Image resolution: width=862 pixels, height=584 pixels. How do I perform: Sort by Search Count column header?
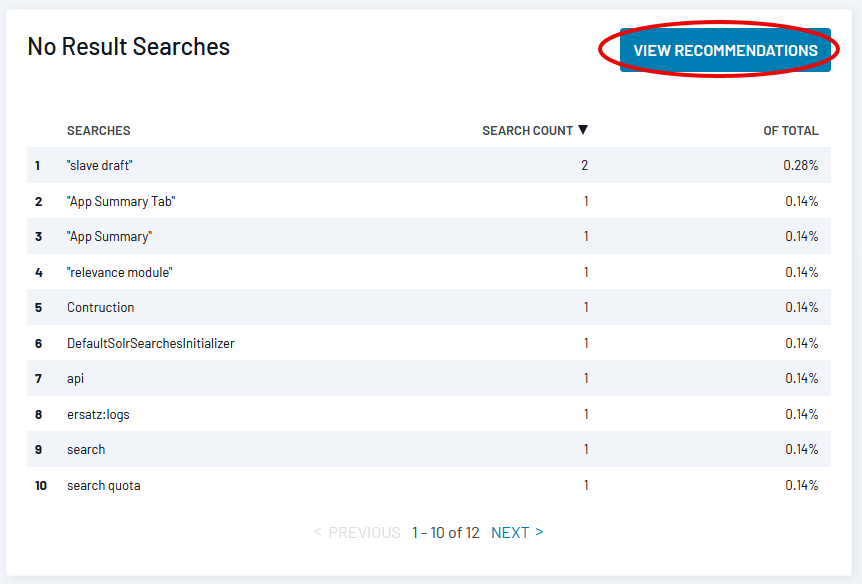coord(527,130)
